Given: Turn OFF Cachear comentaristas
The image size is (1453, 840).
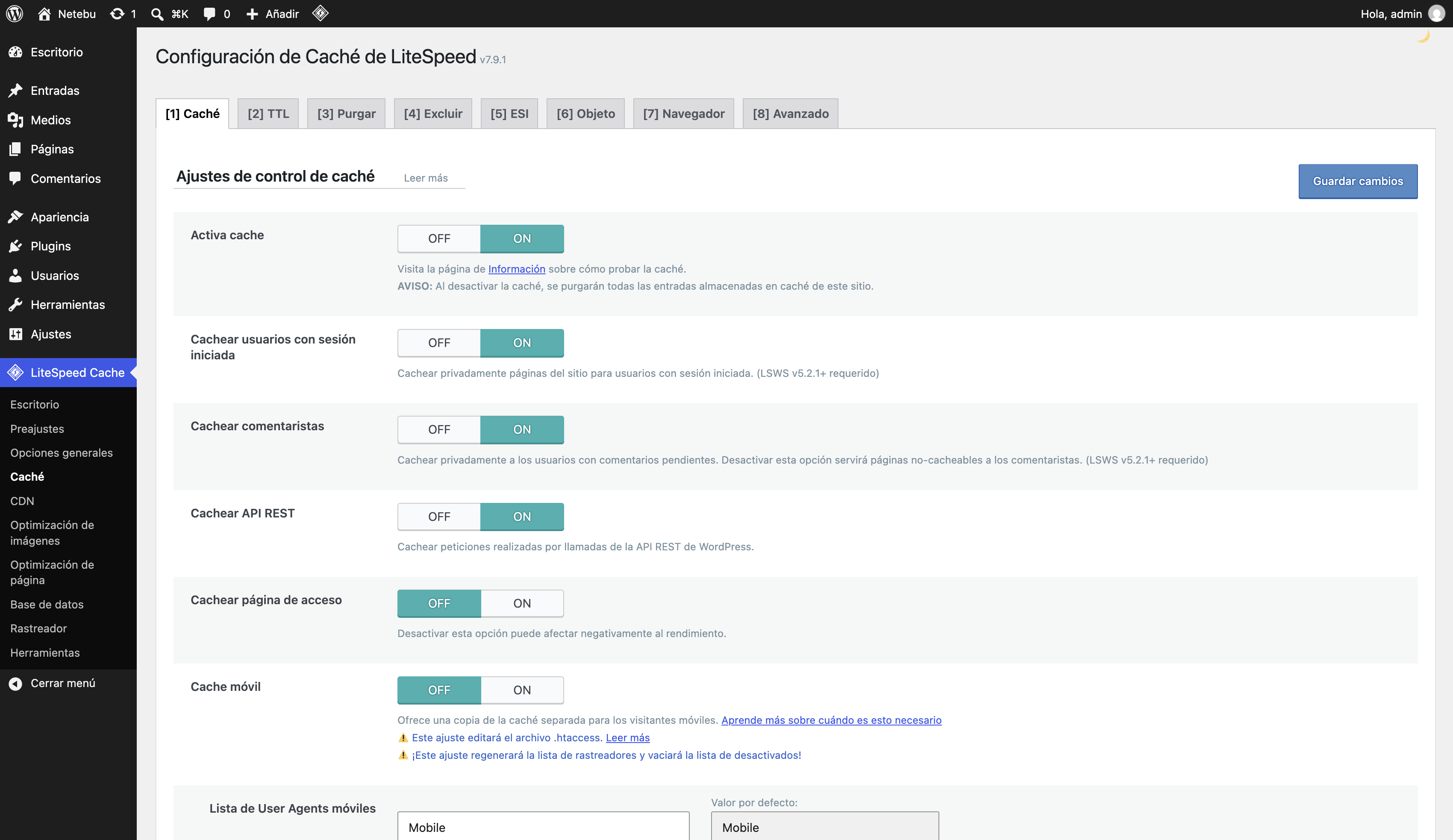Looking at the screenshot, I should click(439, 429).
